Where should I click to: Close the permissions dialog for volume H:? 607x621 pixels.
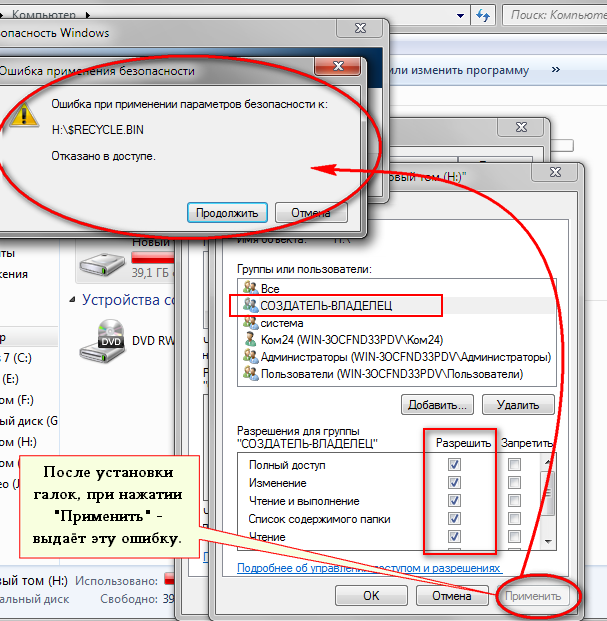click(x=555, y=172)
